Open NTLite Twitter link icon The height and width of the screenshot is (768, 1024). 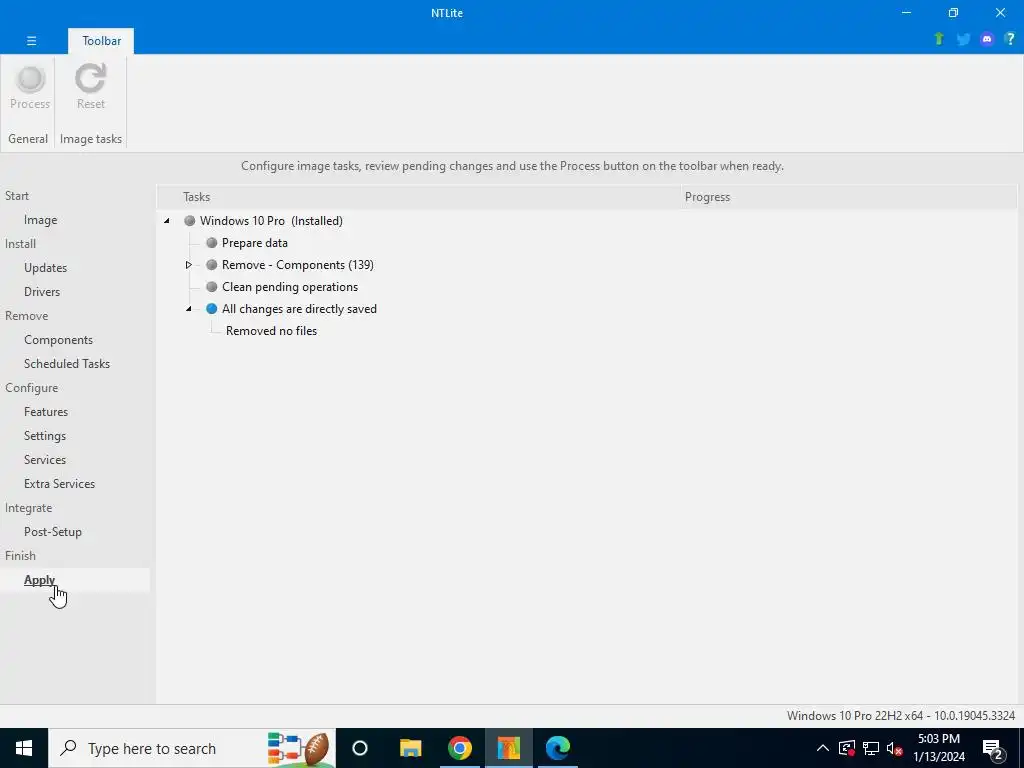pos(963,39)
